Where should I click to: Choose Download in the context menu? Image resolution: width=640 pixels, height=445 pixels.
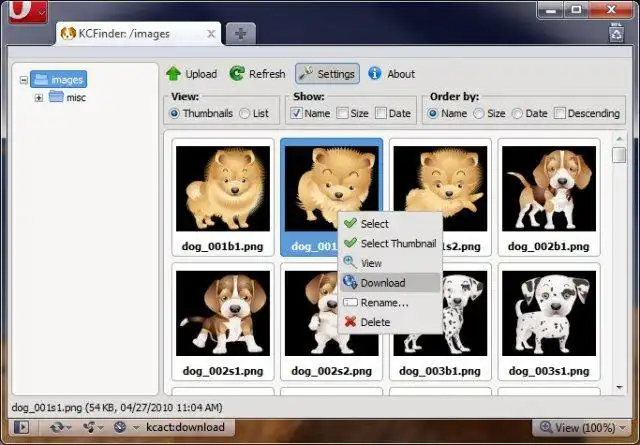coord(390,283)
